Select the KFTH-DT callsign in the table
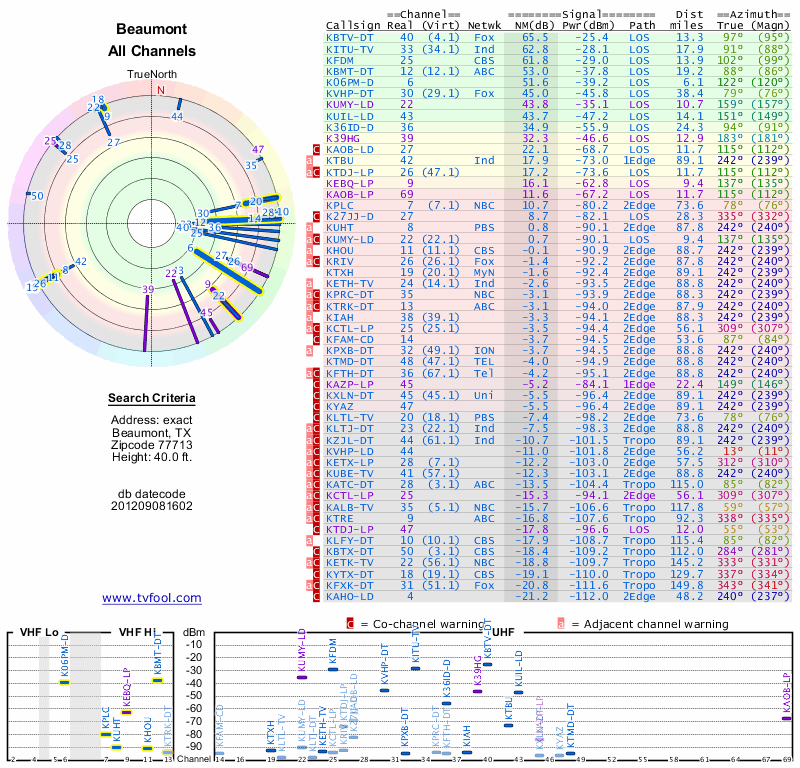The image size is (800, 768). tap(350, 373)
